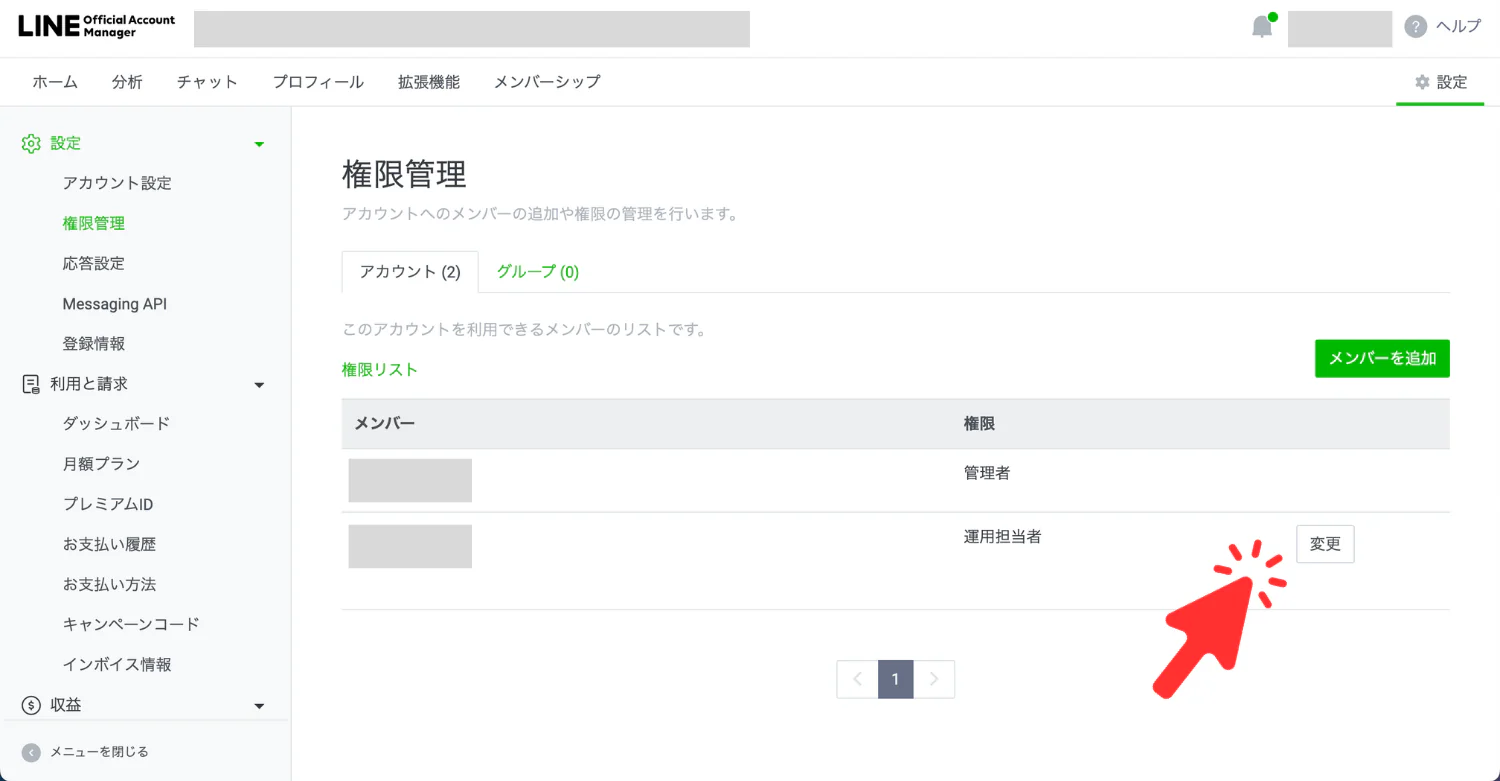Go to previous page with left chevron
The width and height of the screenshot is (1500, 781).
[857, 679]
